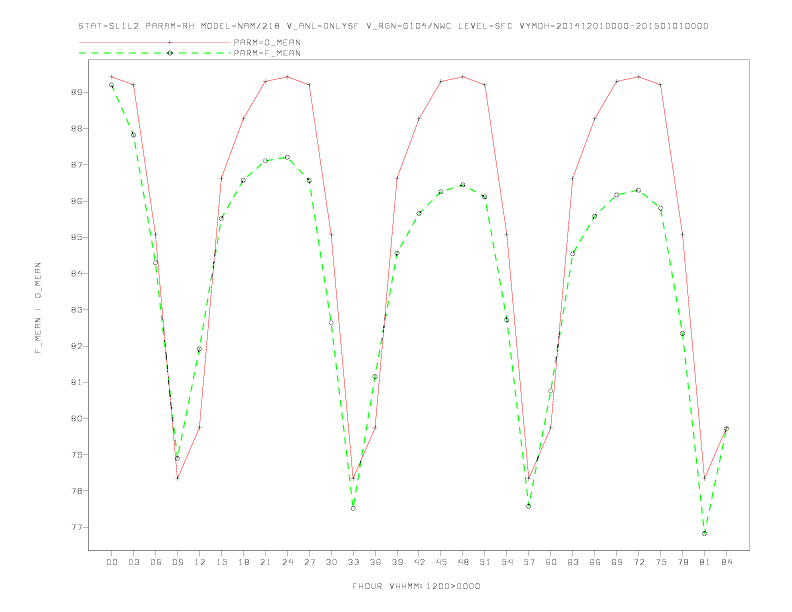Click the y-axis tick label 86
The height and width of the screenshot is (612, 792).
76,201
